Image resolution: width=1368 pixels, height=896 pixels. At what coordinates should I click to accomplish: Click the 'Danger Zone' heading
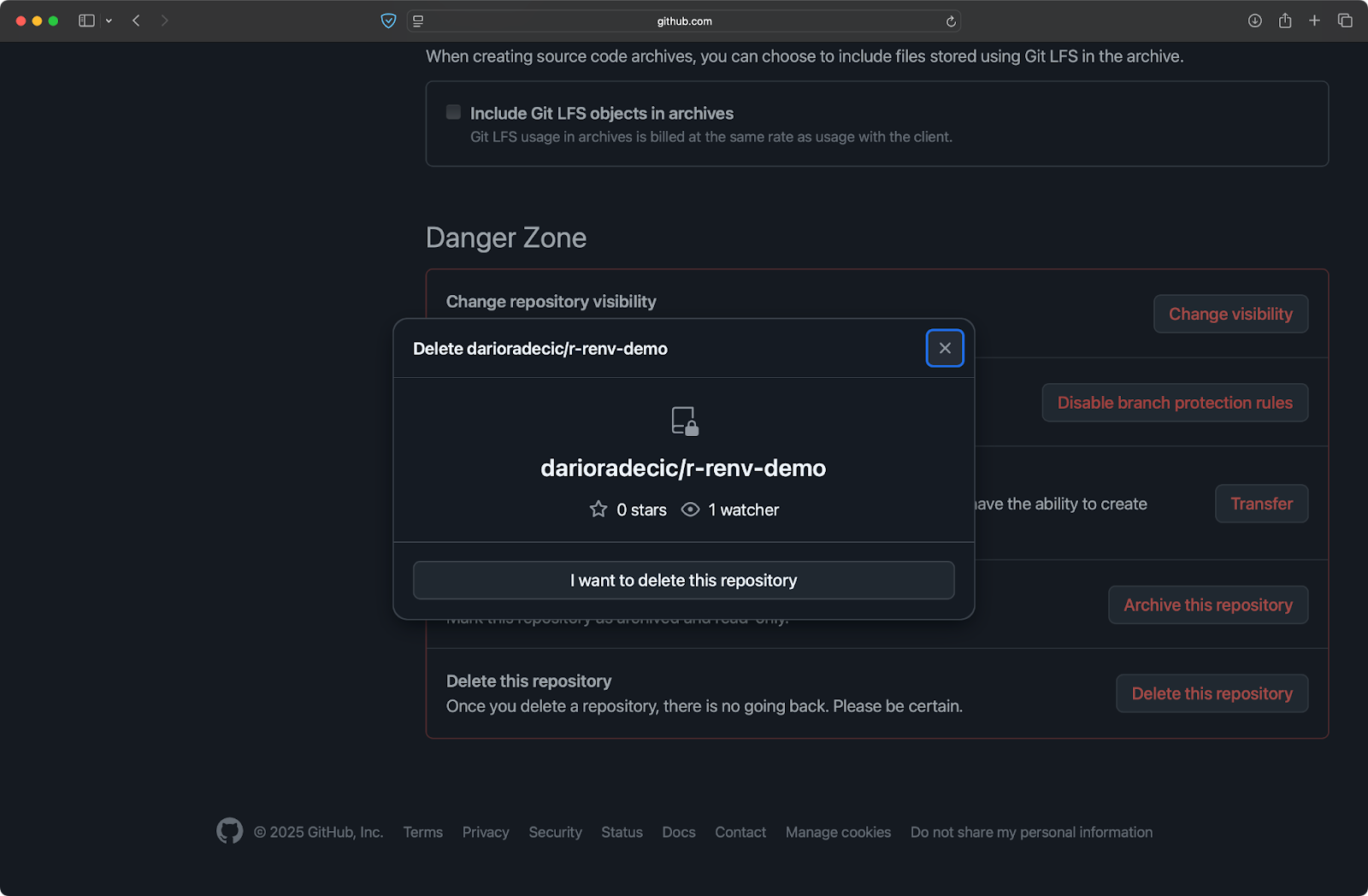coord(506,238)
